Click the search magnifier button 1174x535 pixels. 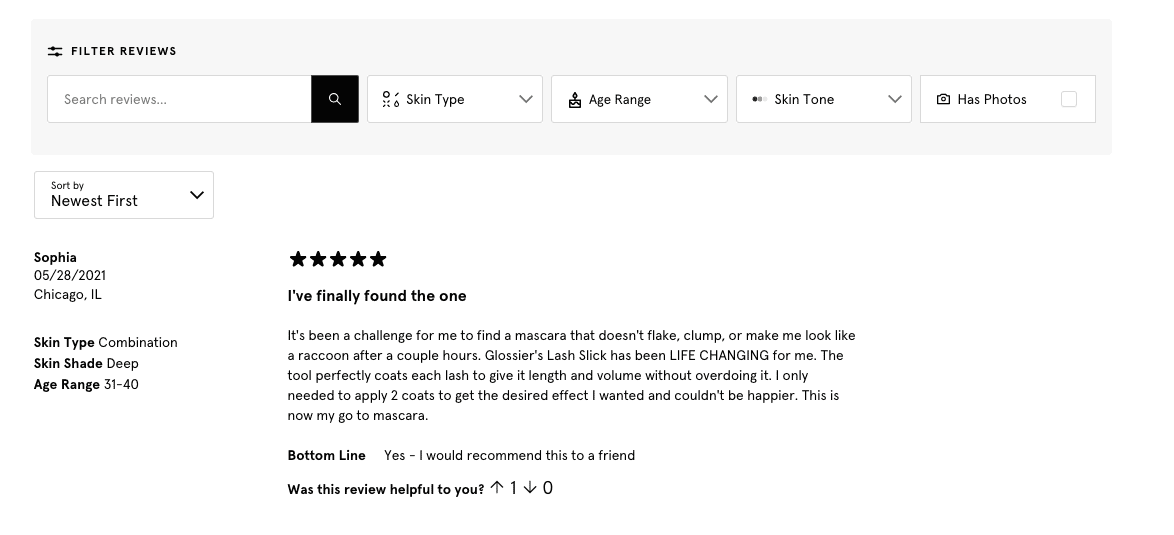(x=335, y=99)
